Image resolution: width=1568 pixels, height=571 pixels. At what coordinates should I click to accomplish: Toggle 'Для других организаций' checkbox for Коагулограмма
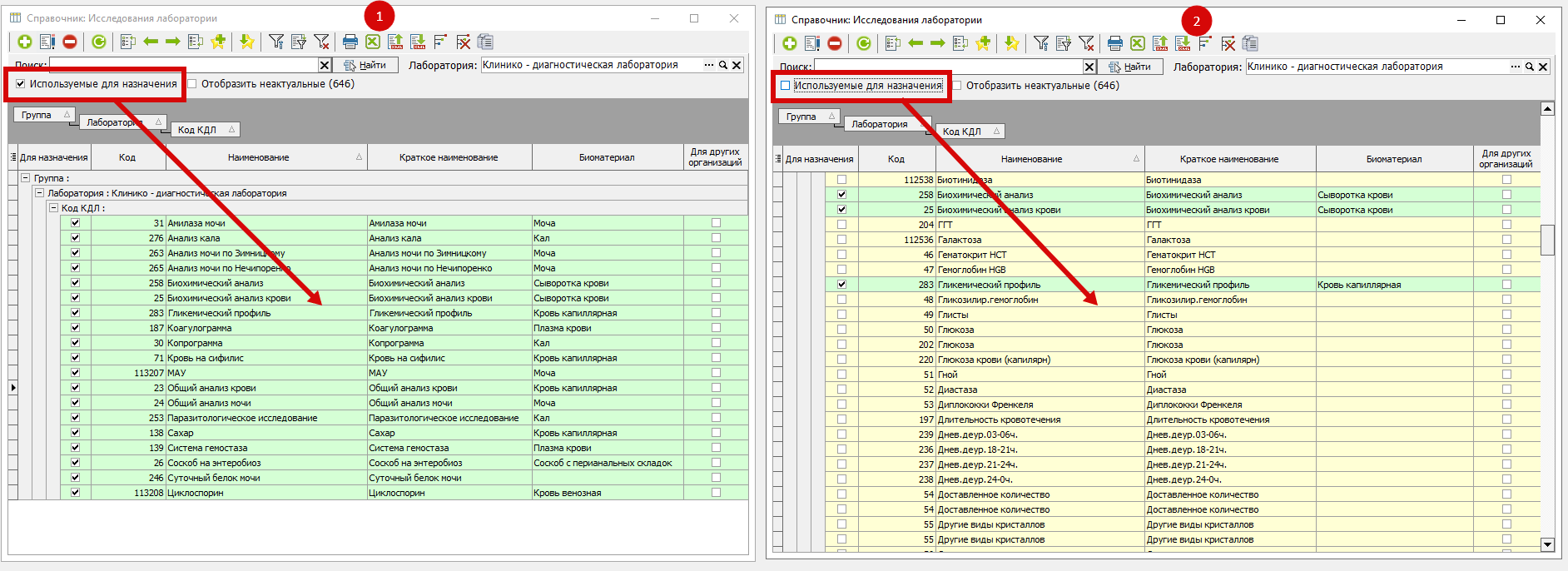click(x=716, y=328)
